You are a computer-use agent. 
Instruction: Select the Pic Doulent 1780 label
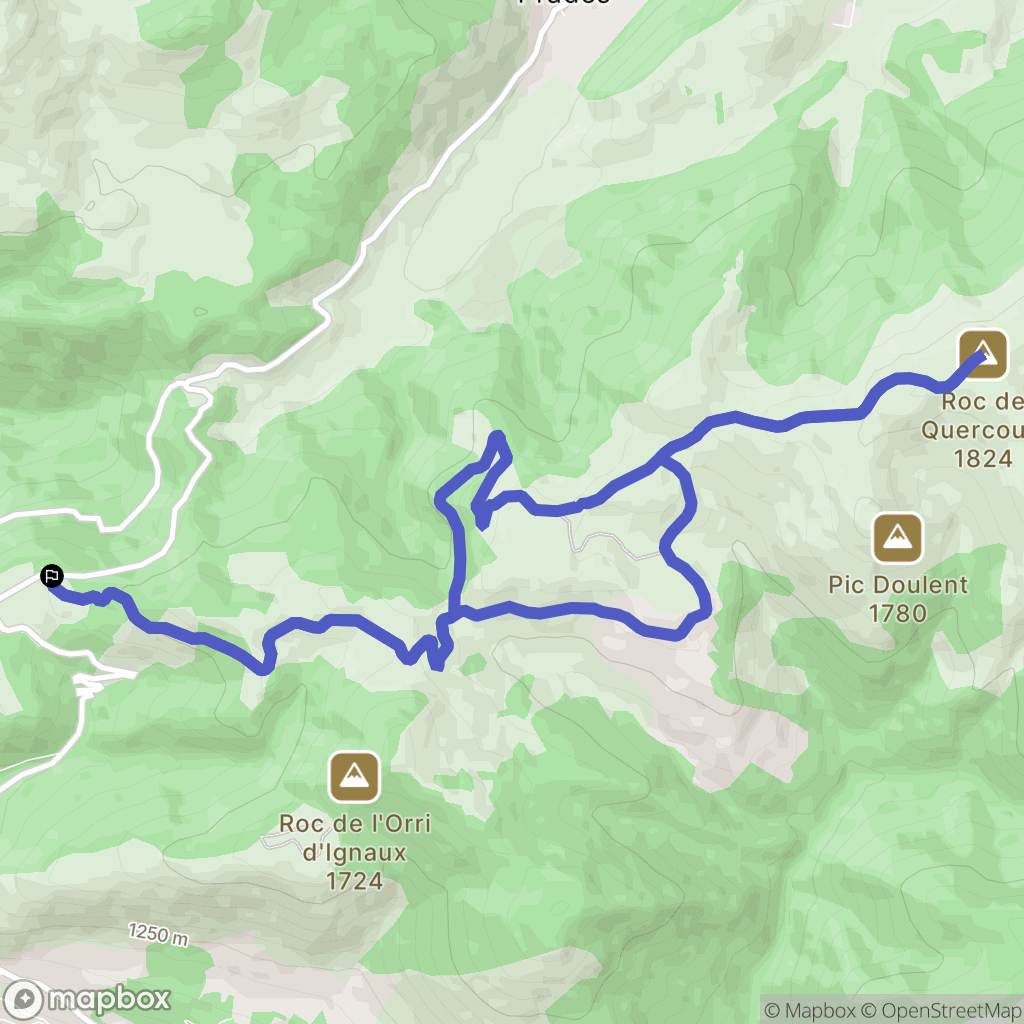(x=898, y=599)
